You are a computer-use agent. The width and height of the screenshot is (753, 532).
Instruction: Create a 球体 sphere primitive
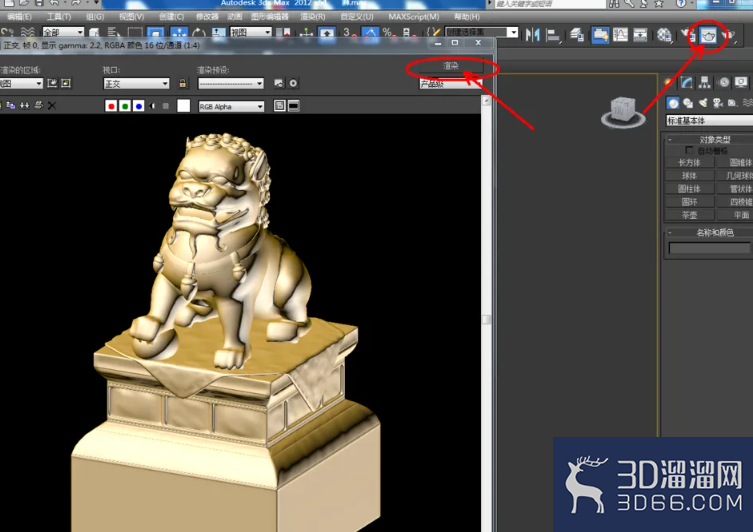click(689, 176)
